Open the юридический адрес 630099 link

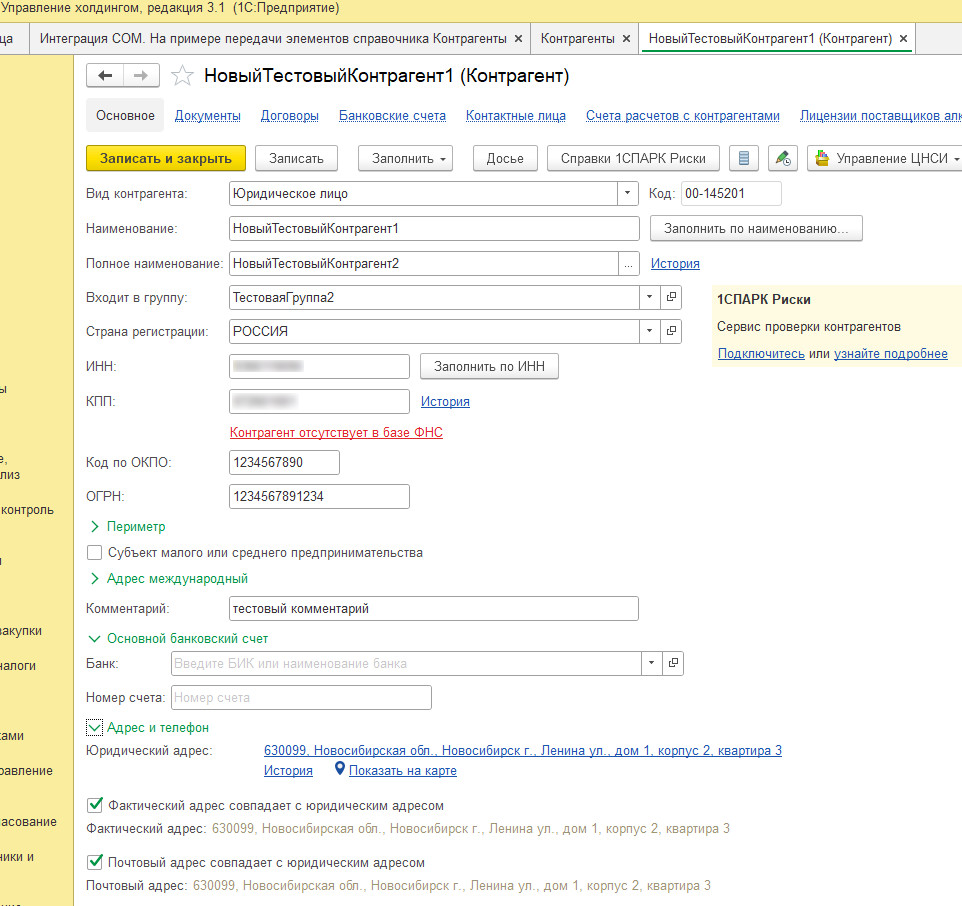523,750
